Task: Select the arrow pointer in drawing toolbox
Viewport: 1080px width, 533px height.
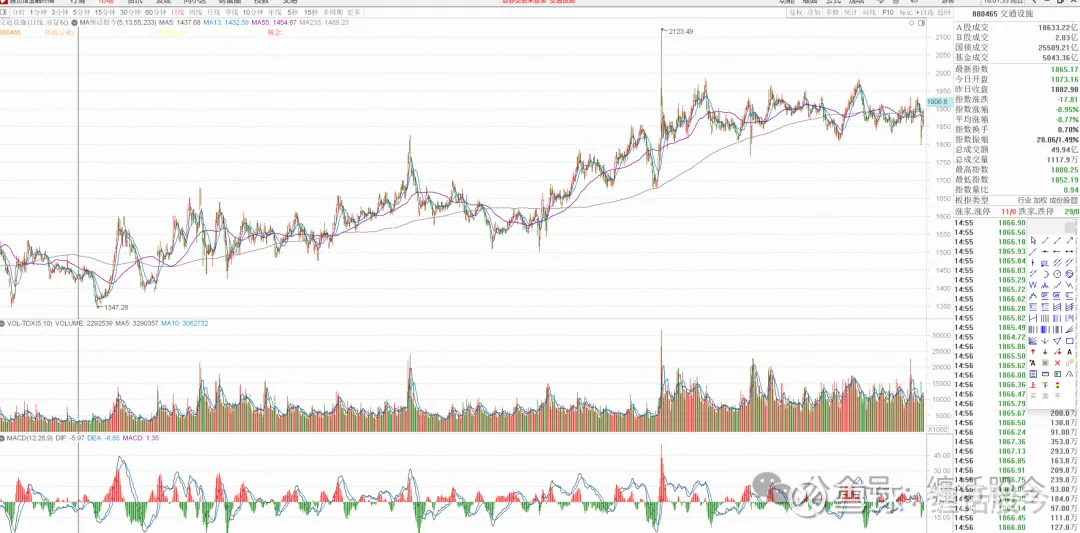Action: click(1033, 240)
